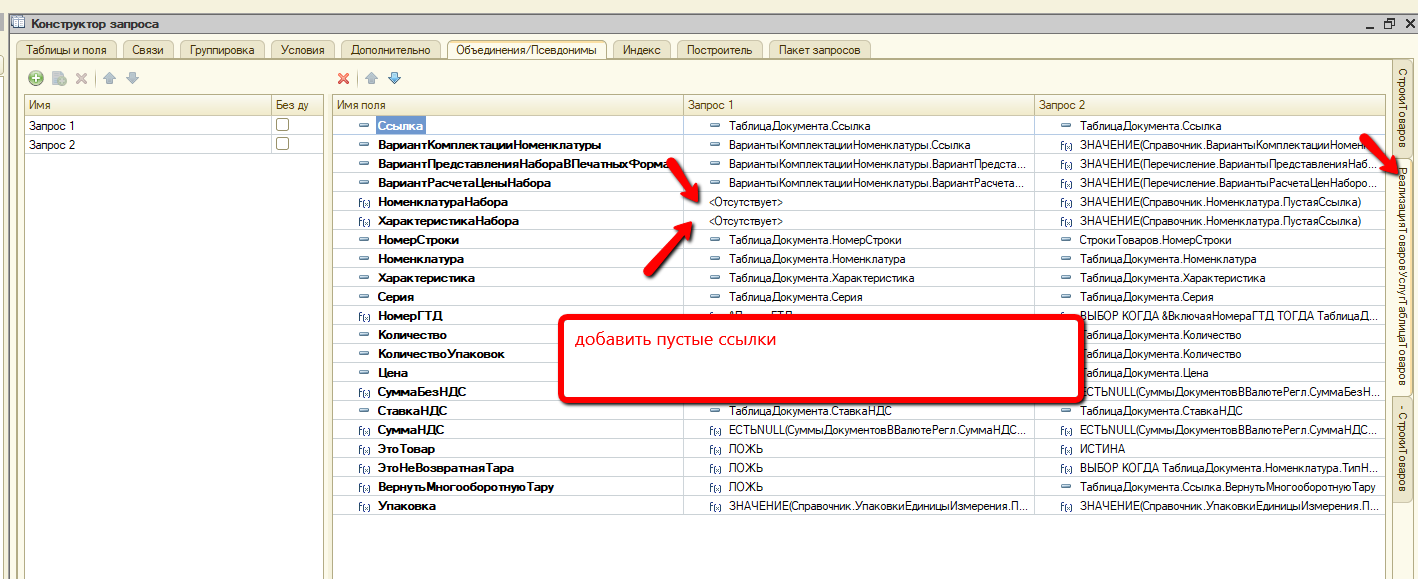The image size is (1418, 579).
Task: Select the Цена field name
Action: pyautogui.click(x=393, y=373)
